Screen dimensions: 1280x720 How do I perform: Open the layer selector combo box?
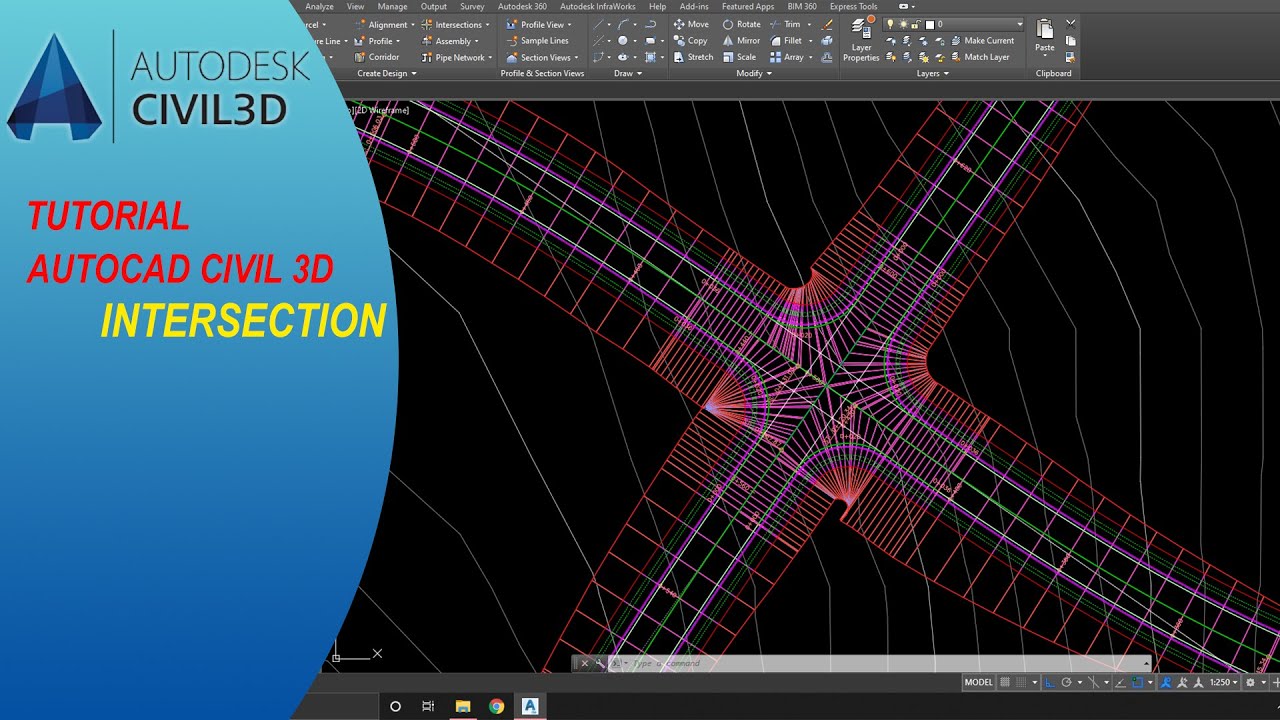coord(954,24)
